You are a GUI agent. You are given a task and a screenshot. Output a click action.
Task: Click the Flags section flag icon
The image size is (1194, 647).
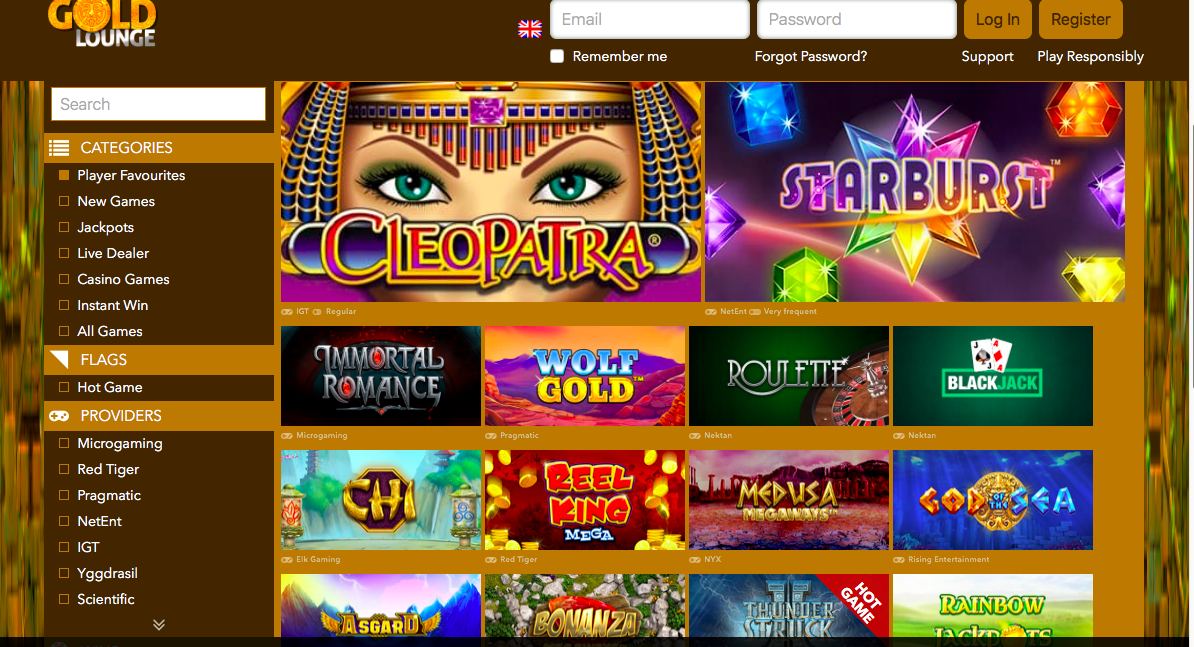59,359
